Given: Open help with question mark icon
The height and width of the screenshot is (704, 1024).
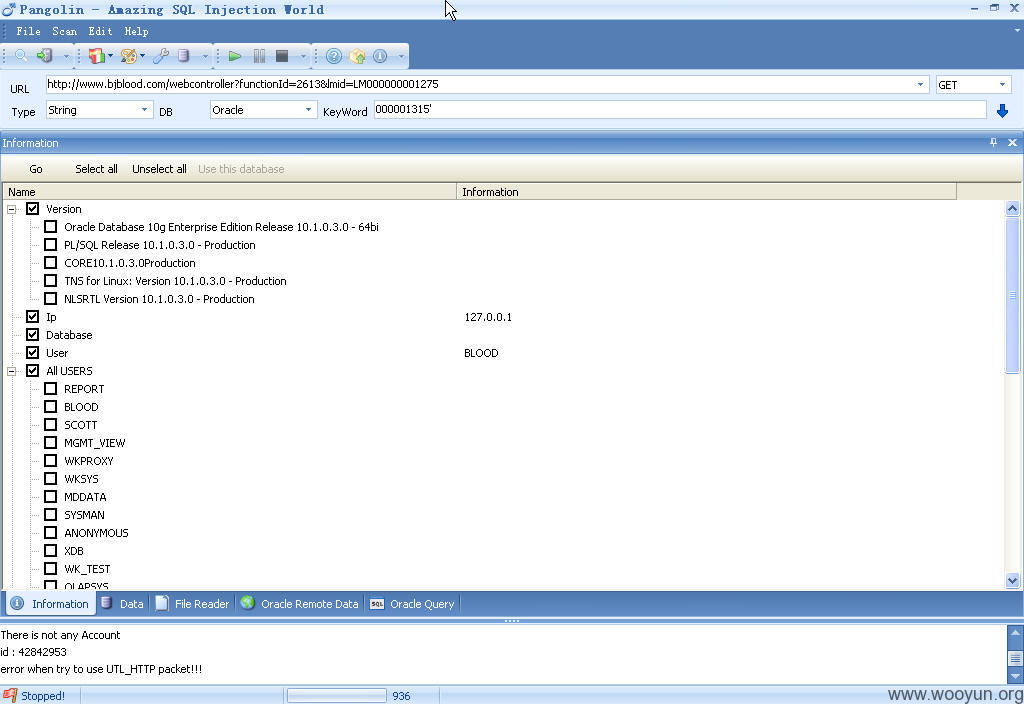Looking at the screenshot, I should click(334, 56).
